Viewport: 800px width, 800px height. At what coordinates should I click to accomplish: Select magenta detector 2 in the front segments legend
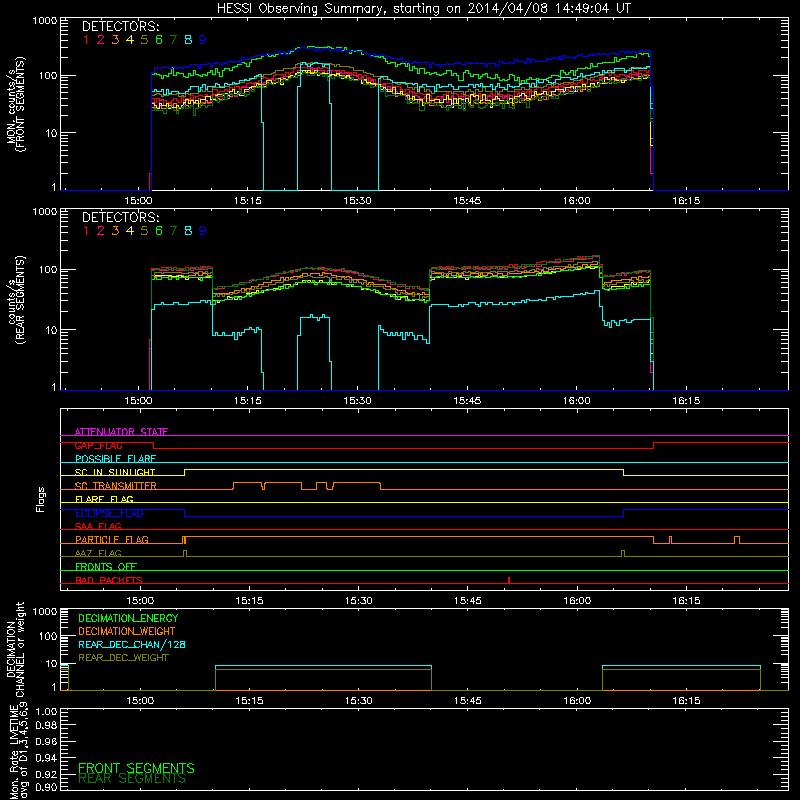point(101,40)
